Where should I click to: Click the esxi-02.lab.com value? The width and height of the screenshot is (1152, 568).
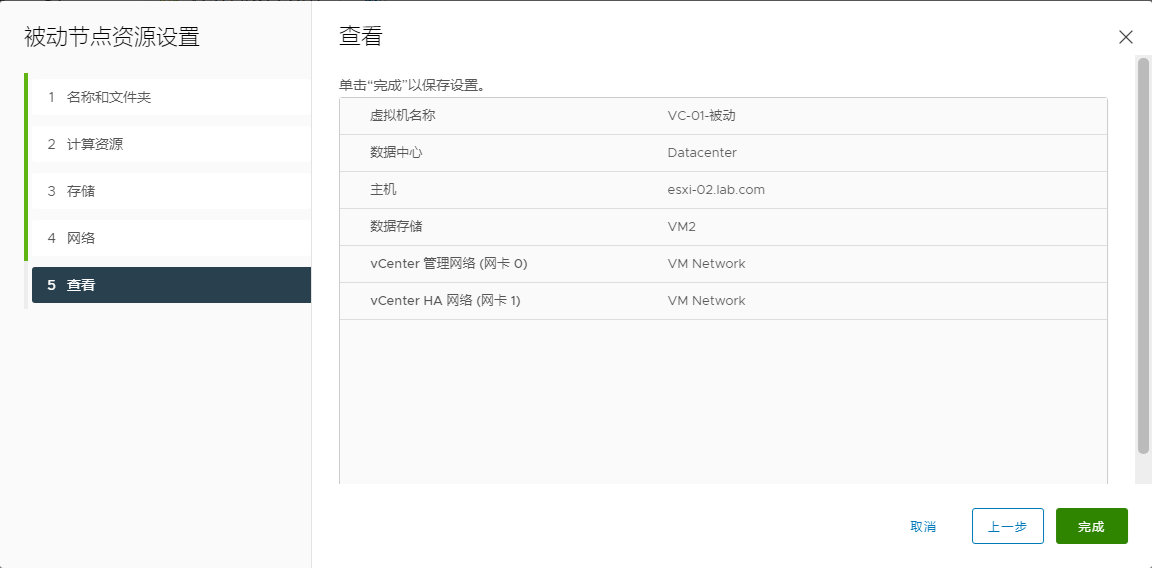tap(716, 190)
